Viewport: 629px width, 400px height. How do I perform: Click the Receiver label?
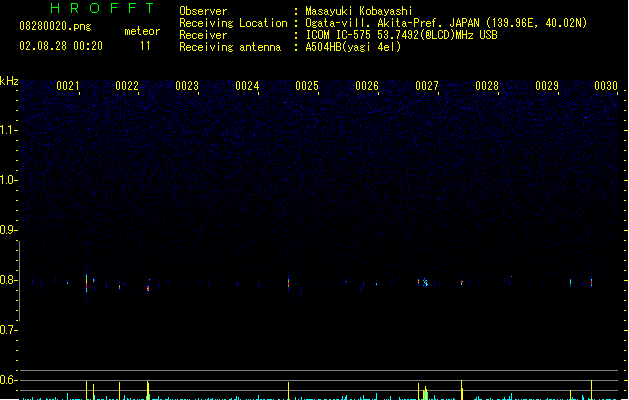[x=203, y=35]
